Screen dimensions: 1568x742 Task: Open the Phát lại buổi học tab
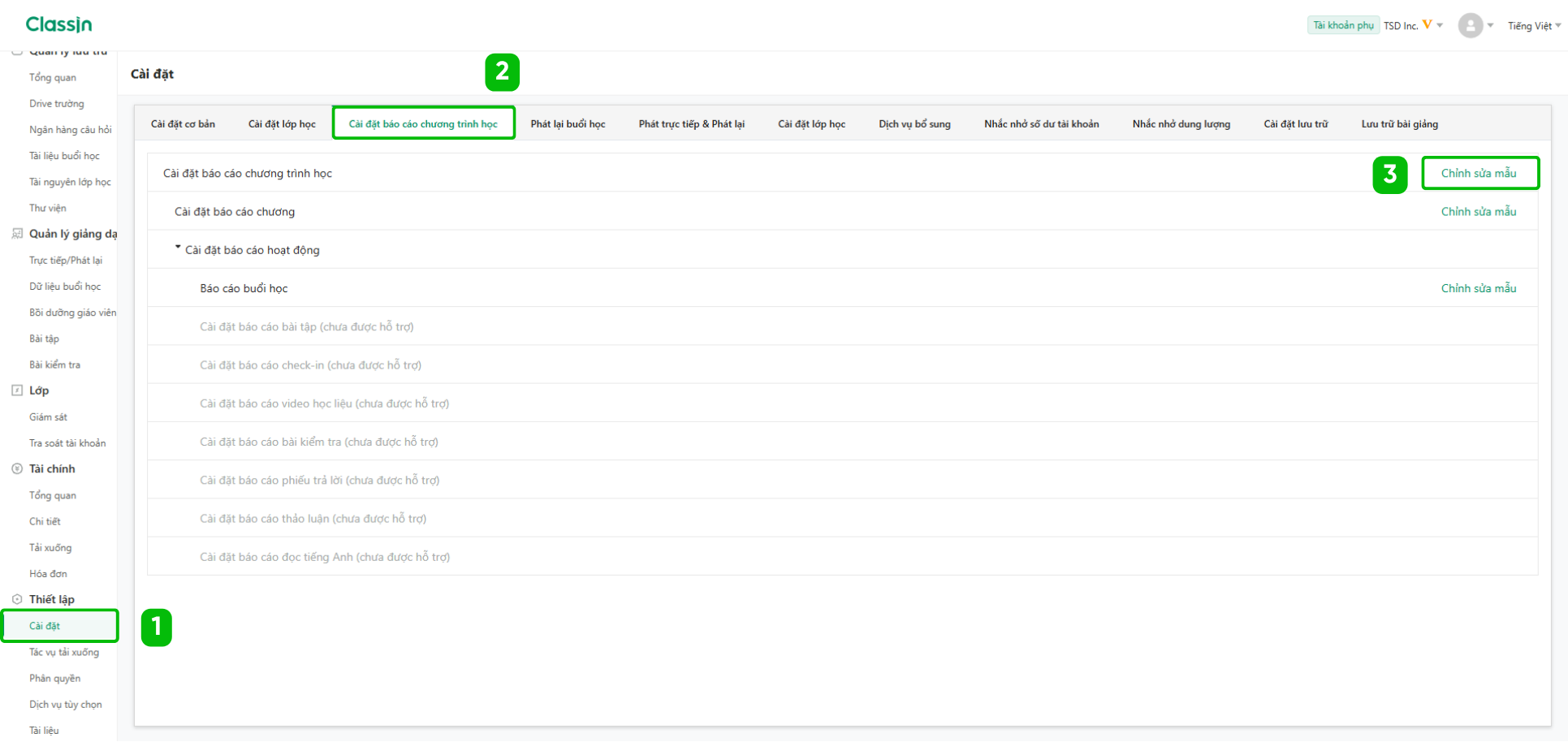coord(568,124)
